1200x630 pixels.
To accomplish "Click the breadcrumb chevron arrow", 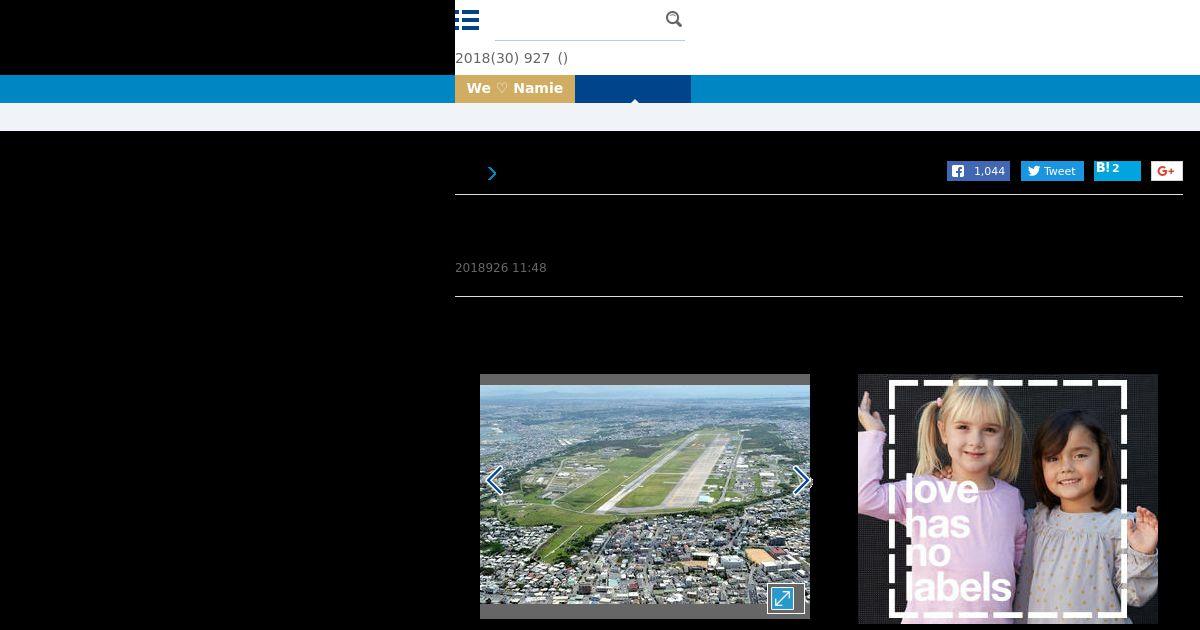I will (x=492, y=173).
